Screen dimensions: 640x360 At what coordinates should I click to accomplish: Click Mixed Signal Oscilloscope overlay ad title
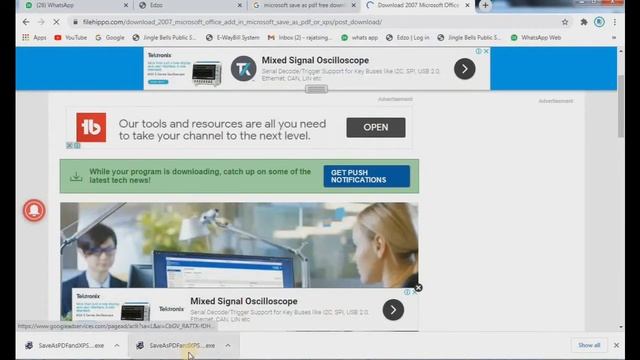tap(244, 301)
